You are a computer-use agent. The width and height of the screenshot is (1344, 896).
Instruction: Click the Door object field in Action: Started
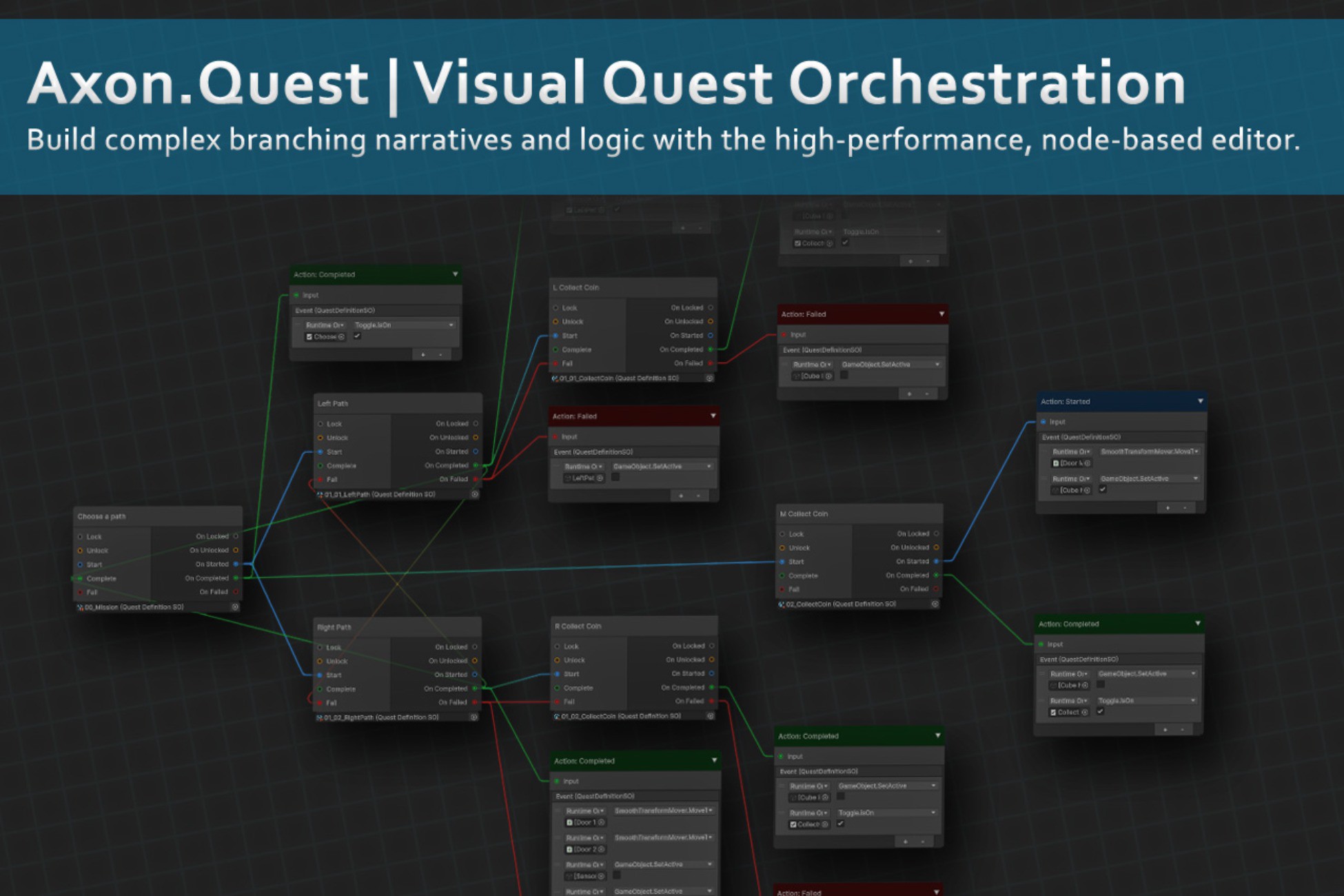[1072, 463]
